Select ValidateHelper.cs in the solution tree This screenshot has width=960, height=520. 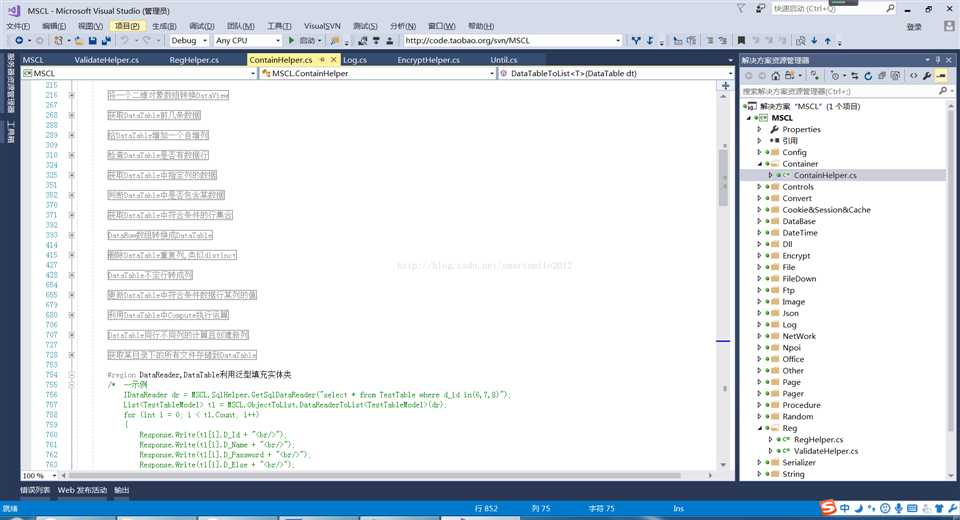(826, 451)
